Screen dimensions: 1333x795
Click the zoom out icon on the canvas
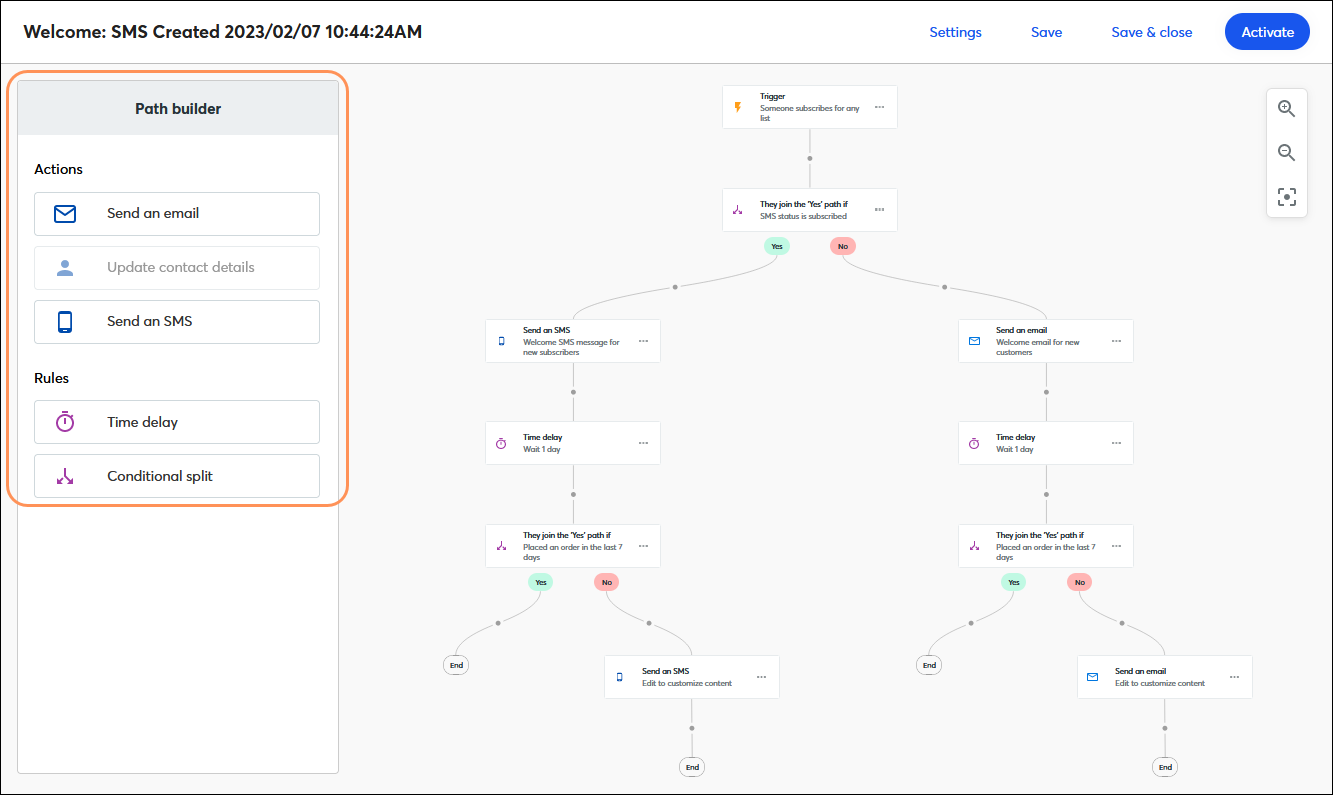(x=1287, y=152)
